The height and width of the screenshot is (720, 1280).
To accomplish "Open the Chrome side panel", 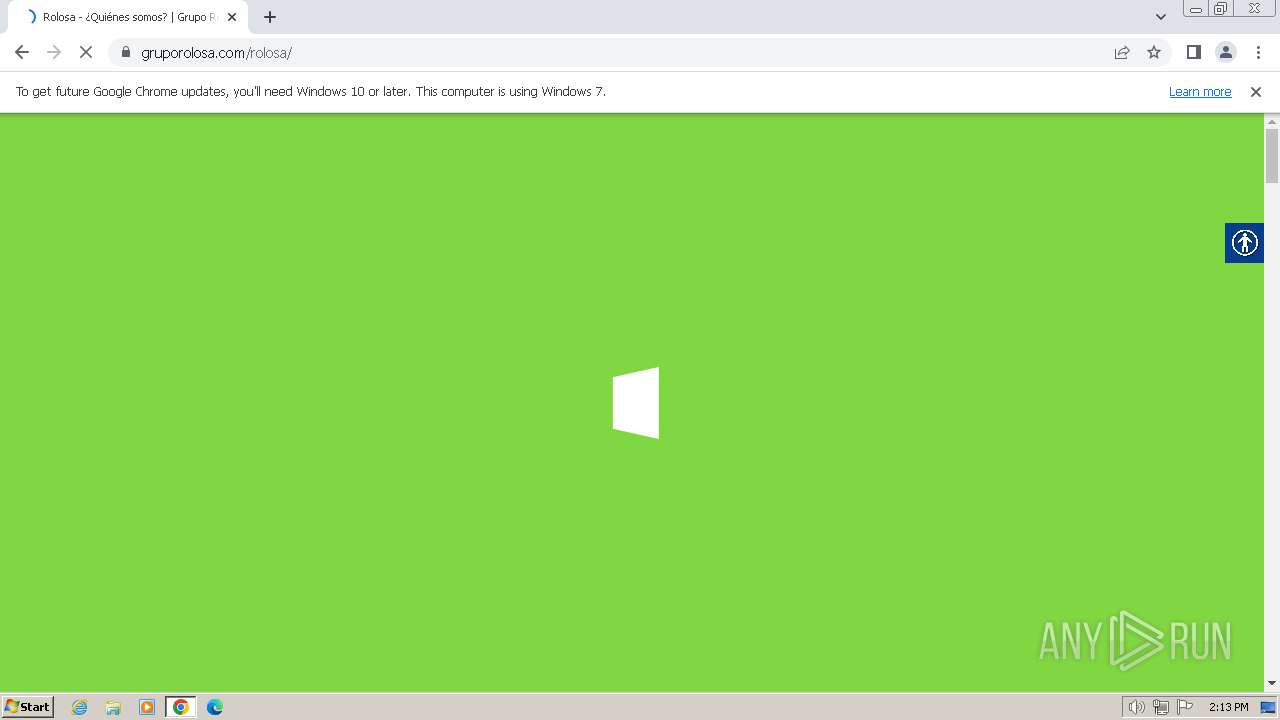I will coord(1194,52).
